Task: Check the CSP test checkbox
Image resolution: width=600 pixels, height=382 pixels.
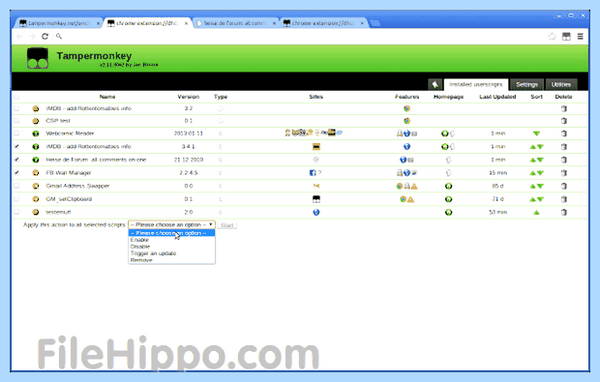Action: tap(16, 121)
